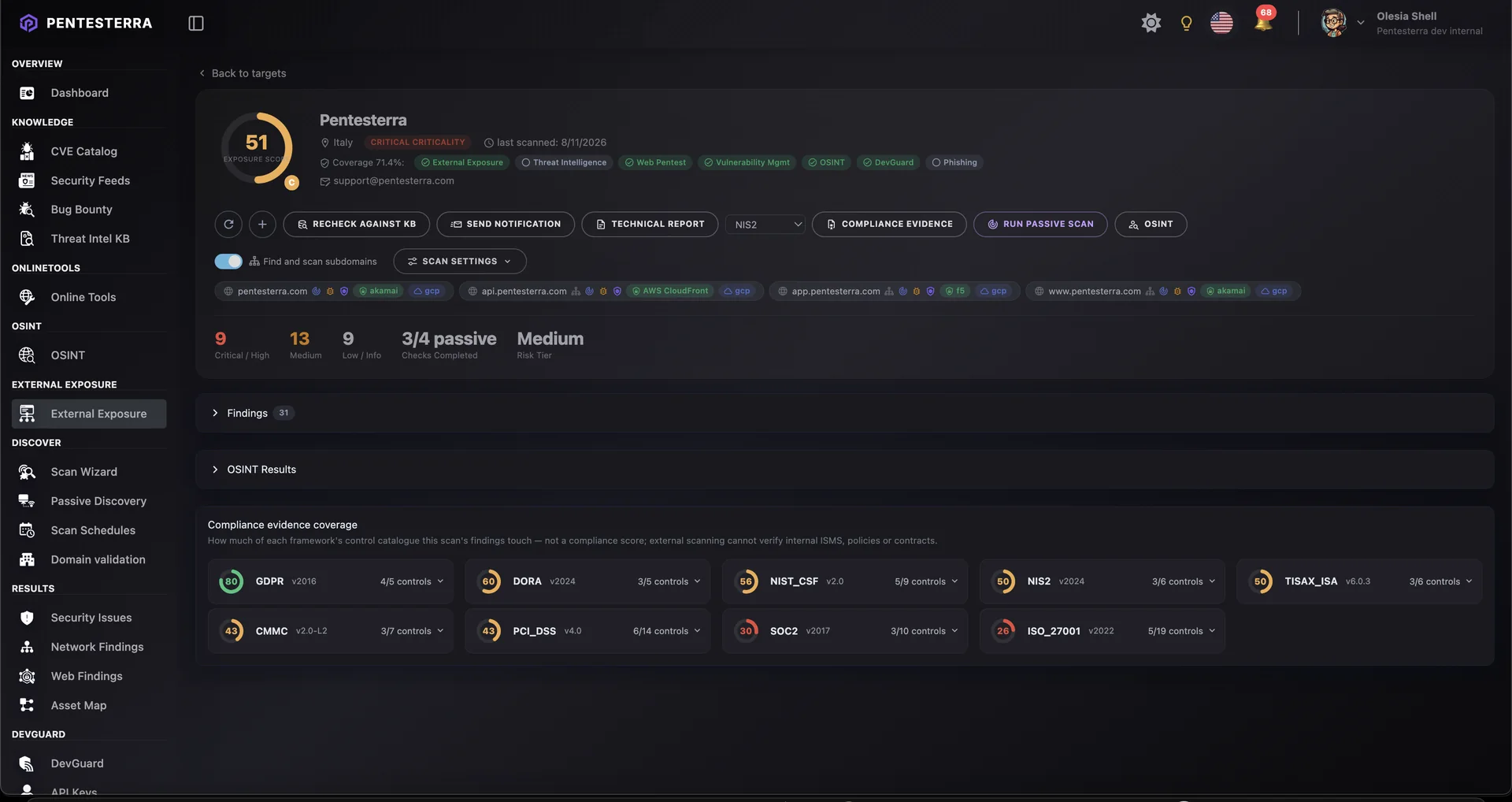Viewport: 1512px width, 802px height.
Task: Generate the Technical Report
Action: pos(650,225)
